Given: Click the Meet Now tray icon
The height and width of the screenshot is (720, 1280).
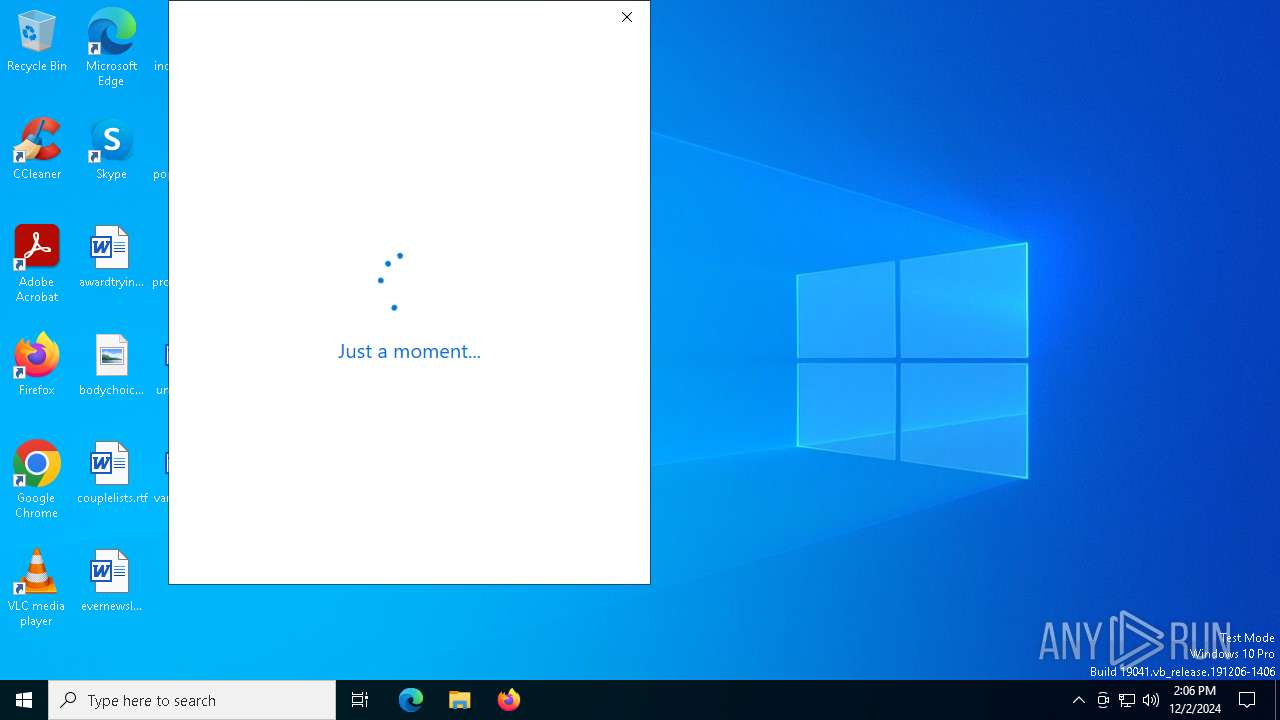Looking at the screenshot, I should (1103, 700).
